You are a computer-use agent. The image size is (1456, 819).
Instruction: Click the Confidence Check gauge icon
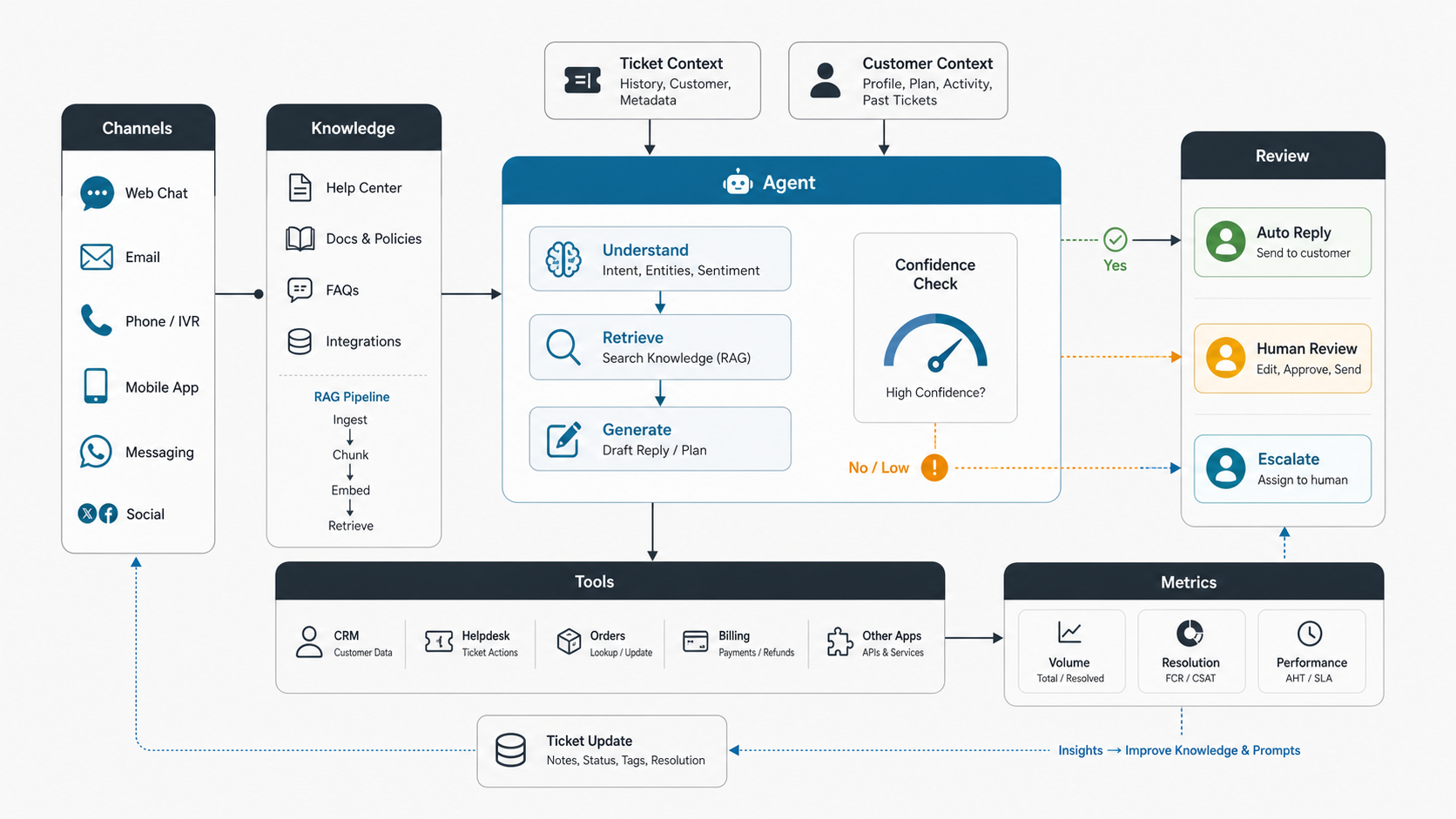point(935,343)
